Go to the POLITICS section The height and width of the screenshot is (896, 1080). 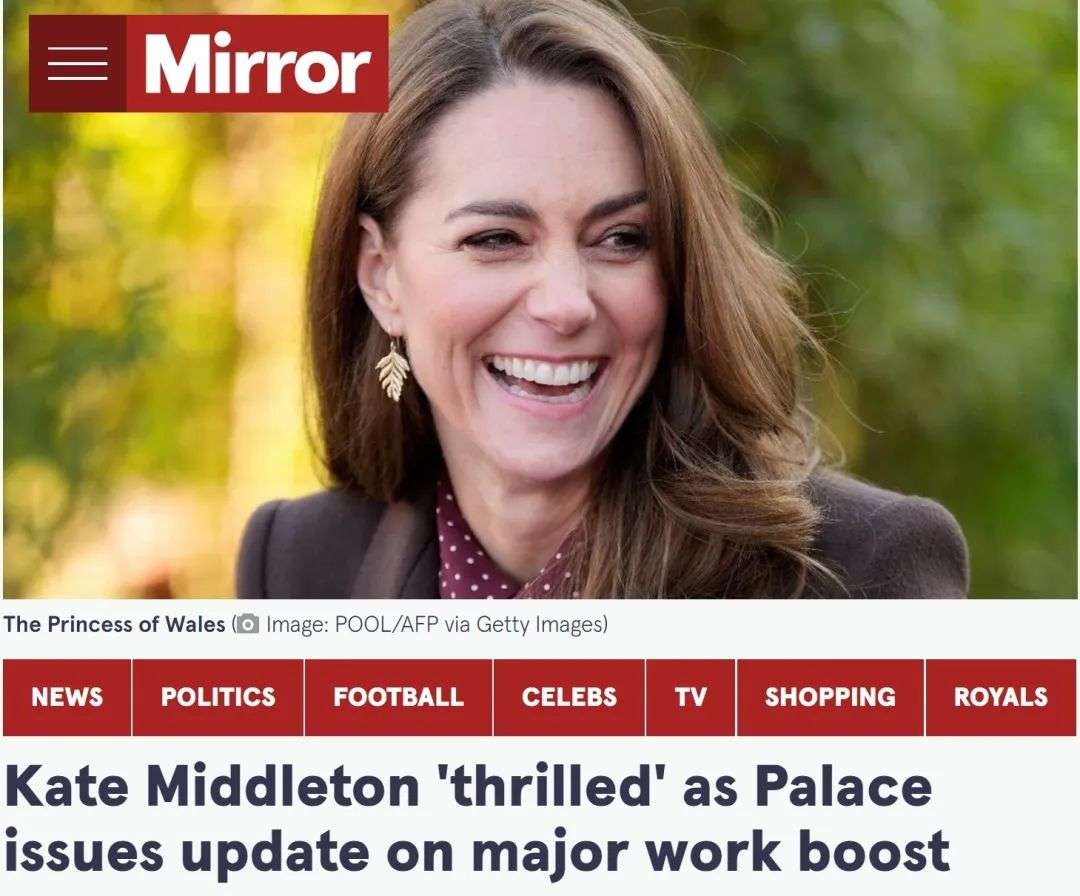[x=218, y=697]
